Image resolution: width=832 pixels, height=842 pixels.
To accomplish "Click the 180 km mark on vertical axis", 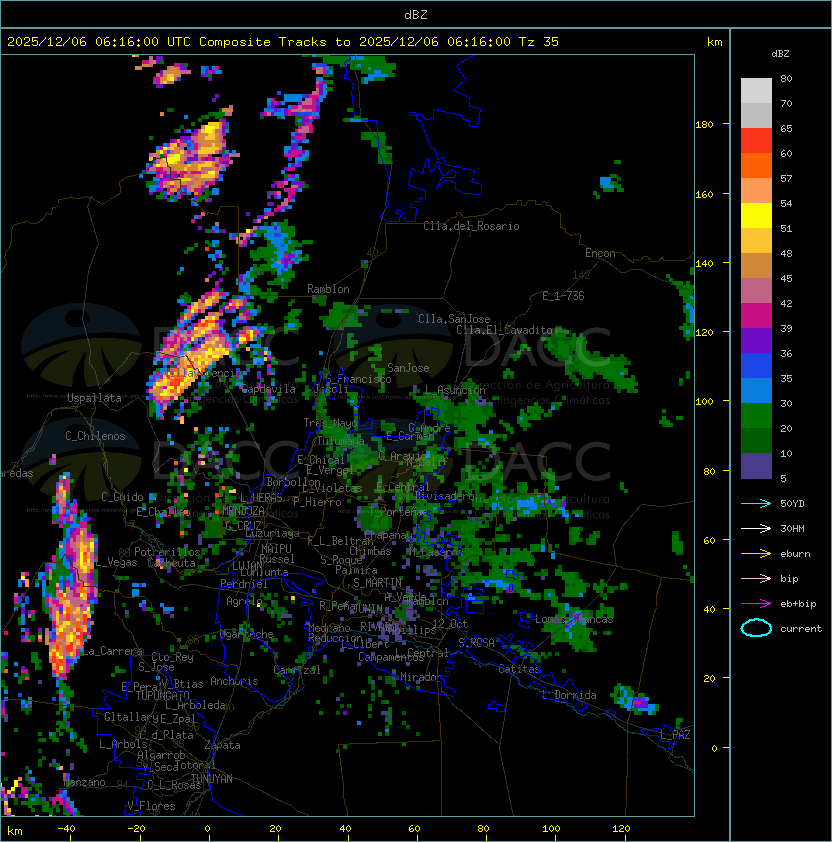I will 704,124.
